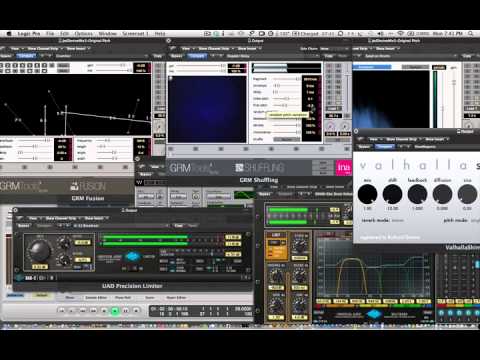Click the Pause button in the transport
Viewport: 480px width, 360px height.
point(126,311)
